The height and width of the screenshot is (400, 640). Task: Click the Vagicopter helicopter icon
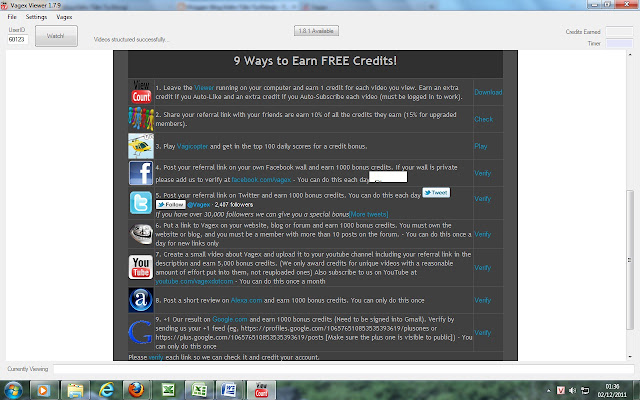(141, 146)
